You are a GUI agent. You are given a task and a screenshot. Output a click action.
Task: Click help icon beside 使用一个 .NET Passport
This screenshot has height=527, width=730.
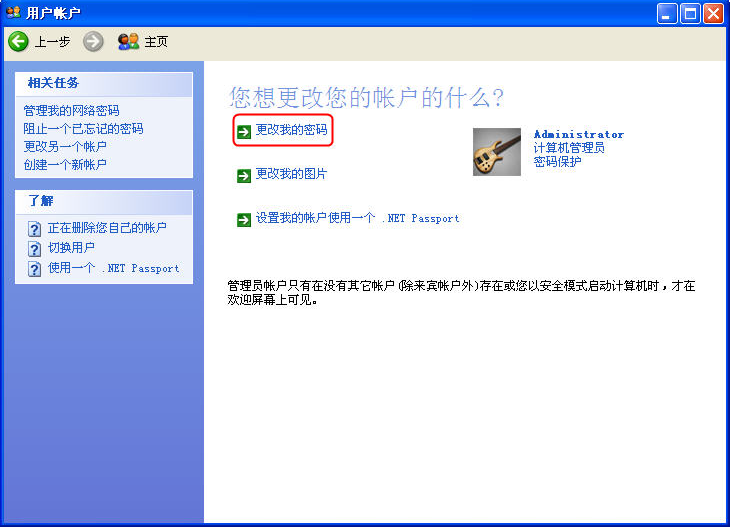coord(34,269)
